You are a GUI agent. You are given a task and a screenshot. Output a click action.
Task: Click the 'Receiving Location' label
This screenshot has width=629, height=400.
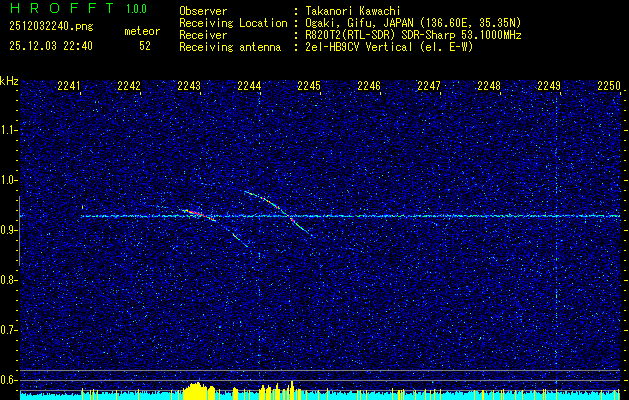click(x=233, y=23)
